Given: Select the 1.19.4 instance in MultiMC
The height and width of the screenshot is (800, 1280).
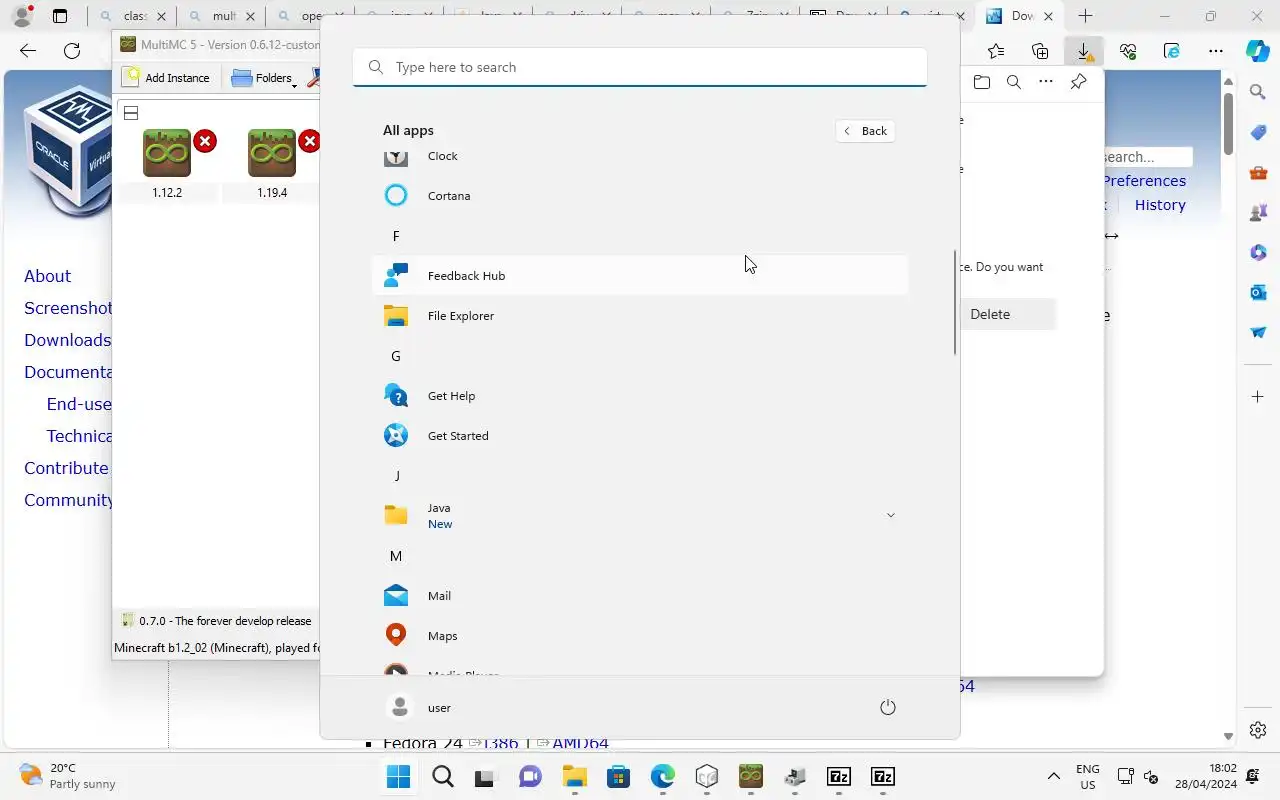Looking at the screenshot, I should tap(272, 164).
